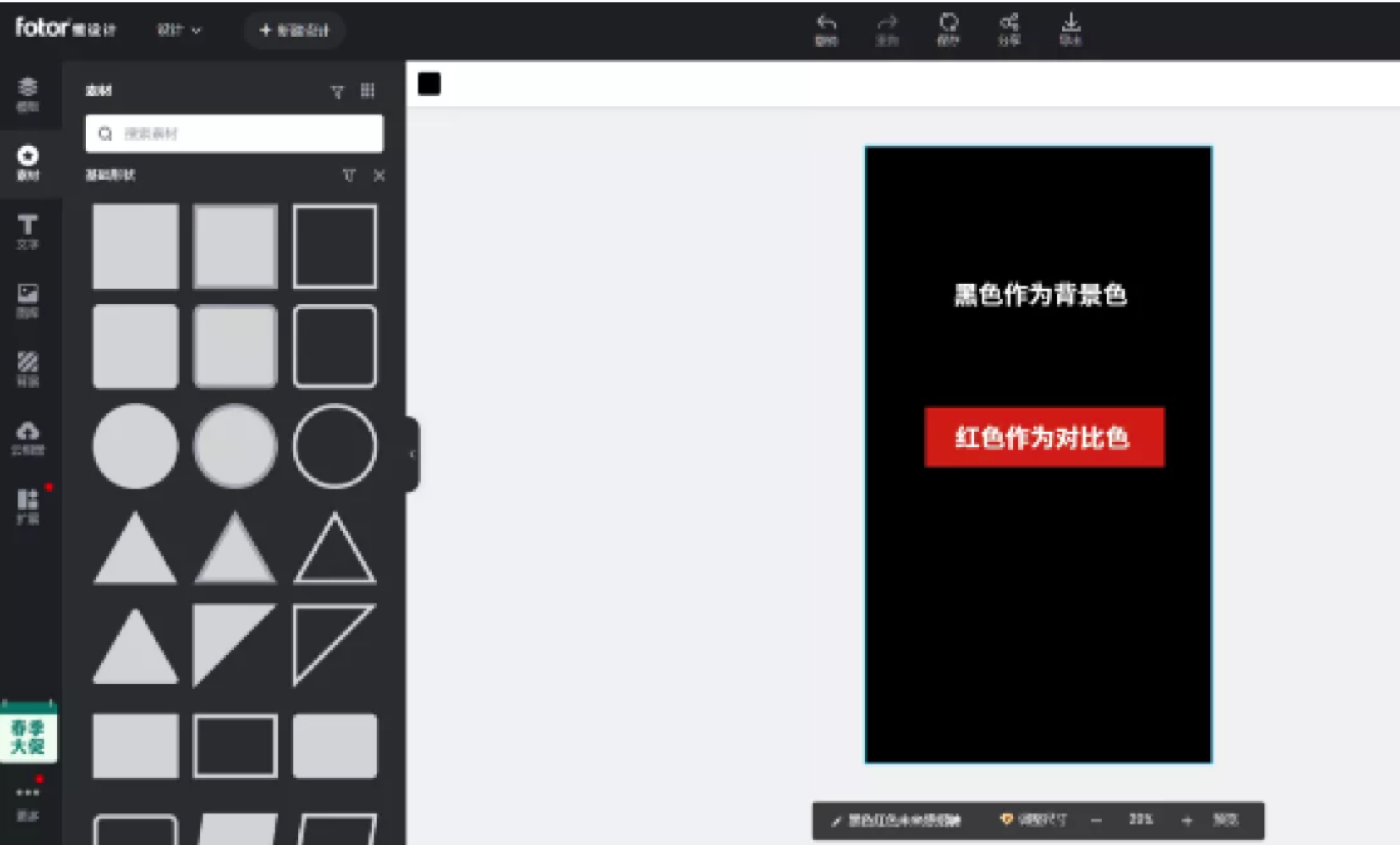The width and height of the screenshot is (1400, 845).
Task: Add the outlined rectangle in sixth row
Action: click(x=235, y=745)
